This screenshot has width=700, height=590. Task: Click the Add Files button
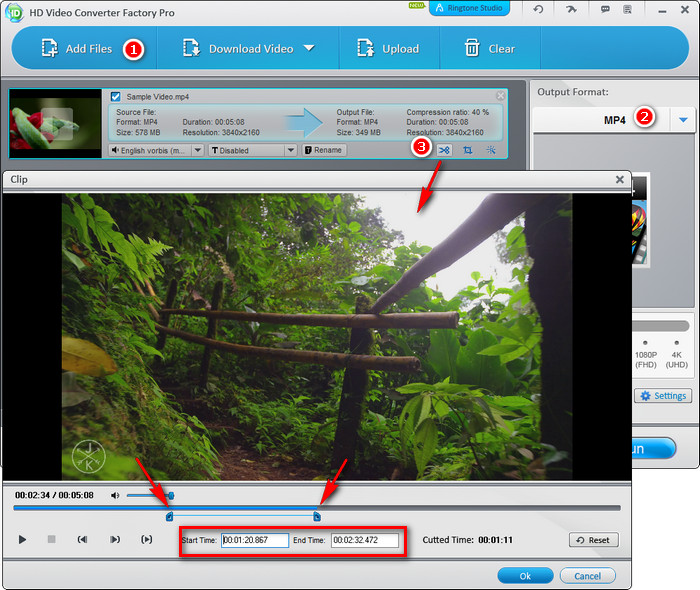(x=77, y=48)
